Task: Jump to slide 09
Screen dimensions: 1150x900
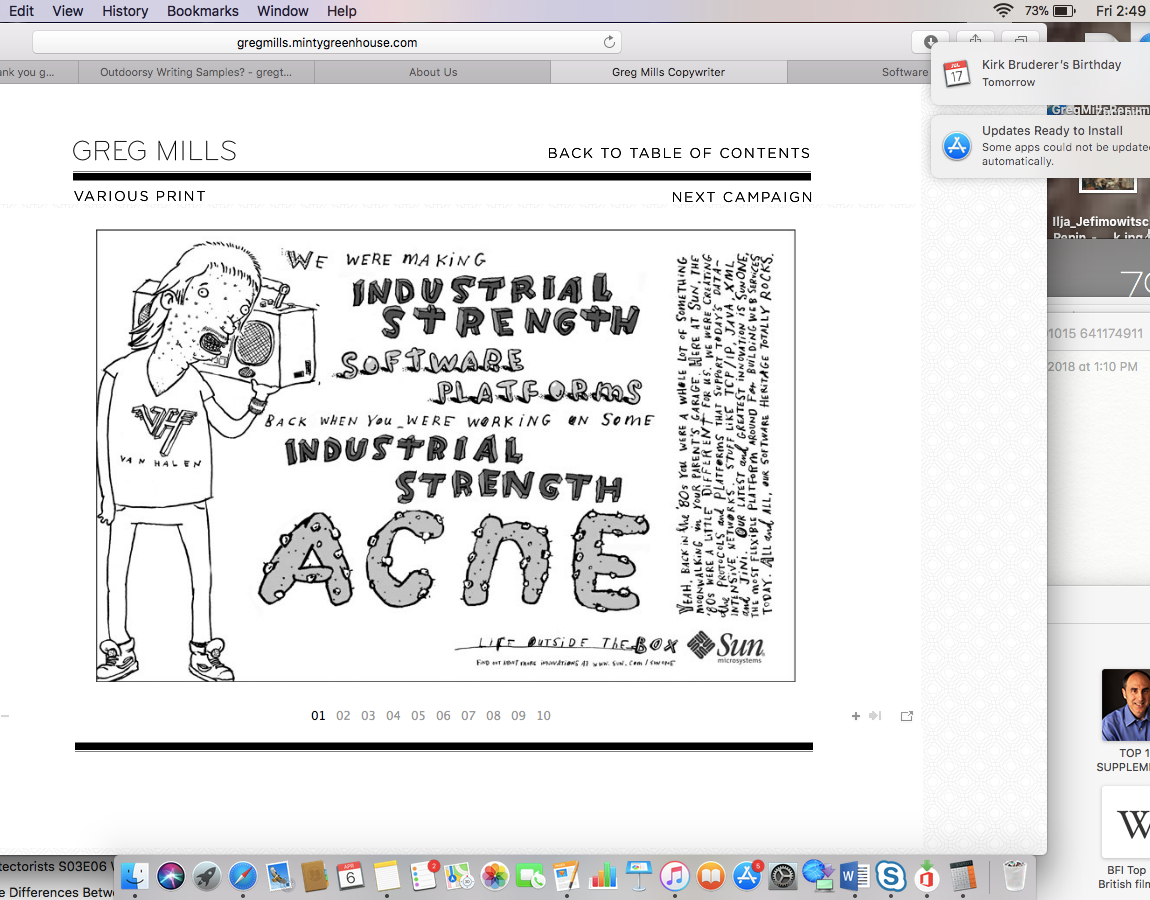Action: [x=519, y=716]
